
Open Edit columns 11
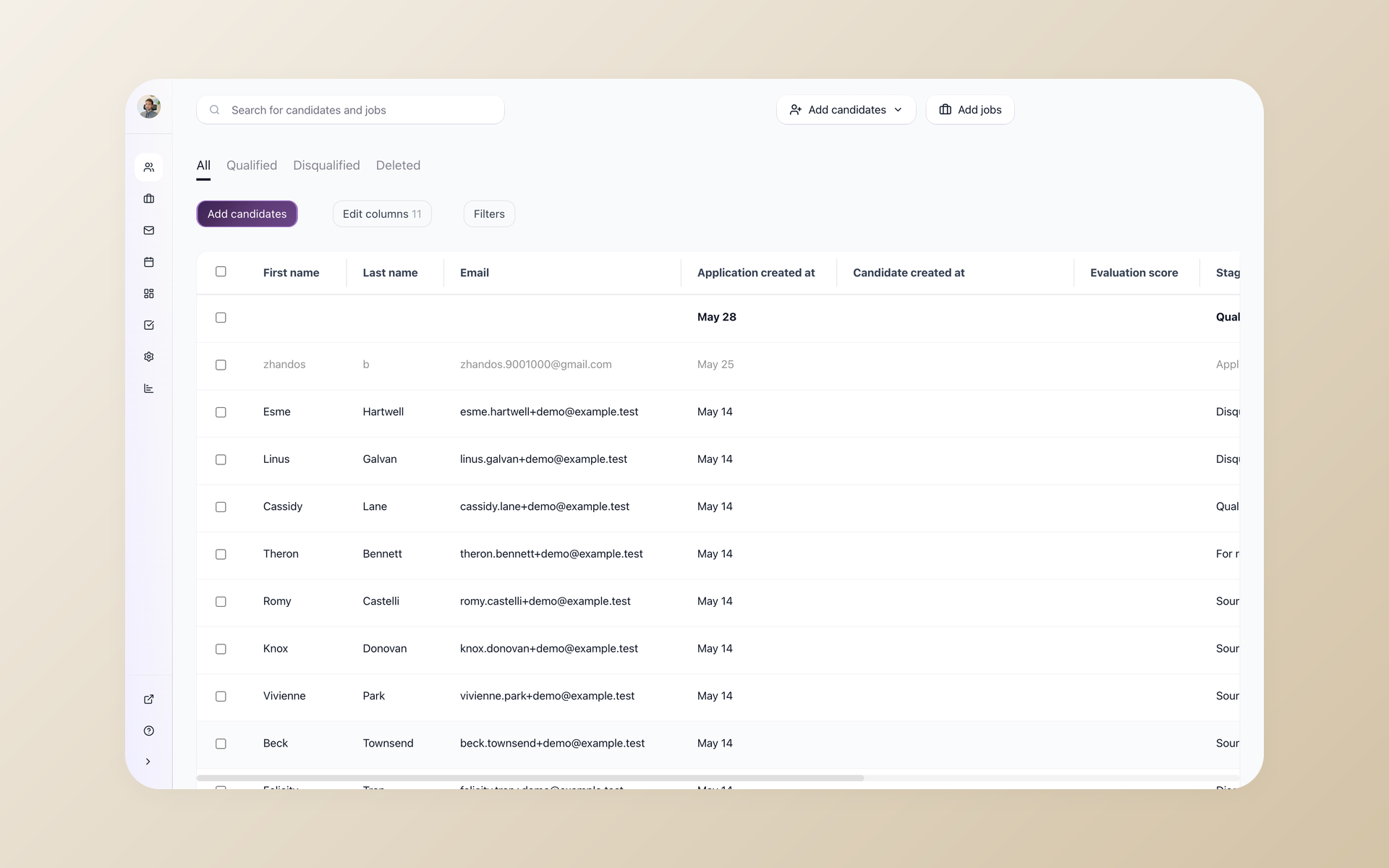(x=382, y=214)
